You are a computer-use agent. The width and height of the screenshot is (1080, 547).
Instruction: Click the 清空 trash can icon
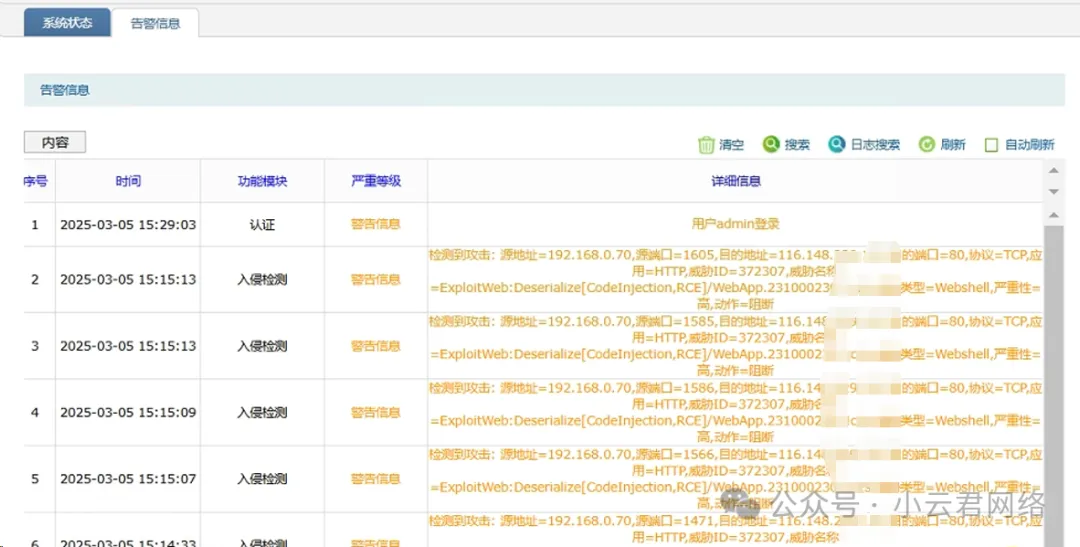click(x=707, y=145)
